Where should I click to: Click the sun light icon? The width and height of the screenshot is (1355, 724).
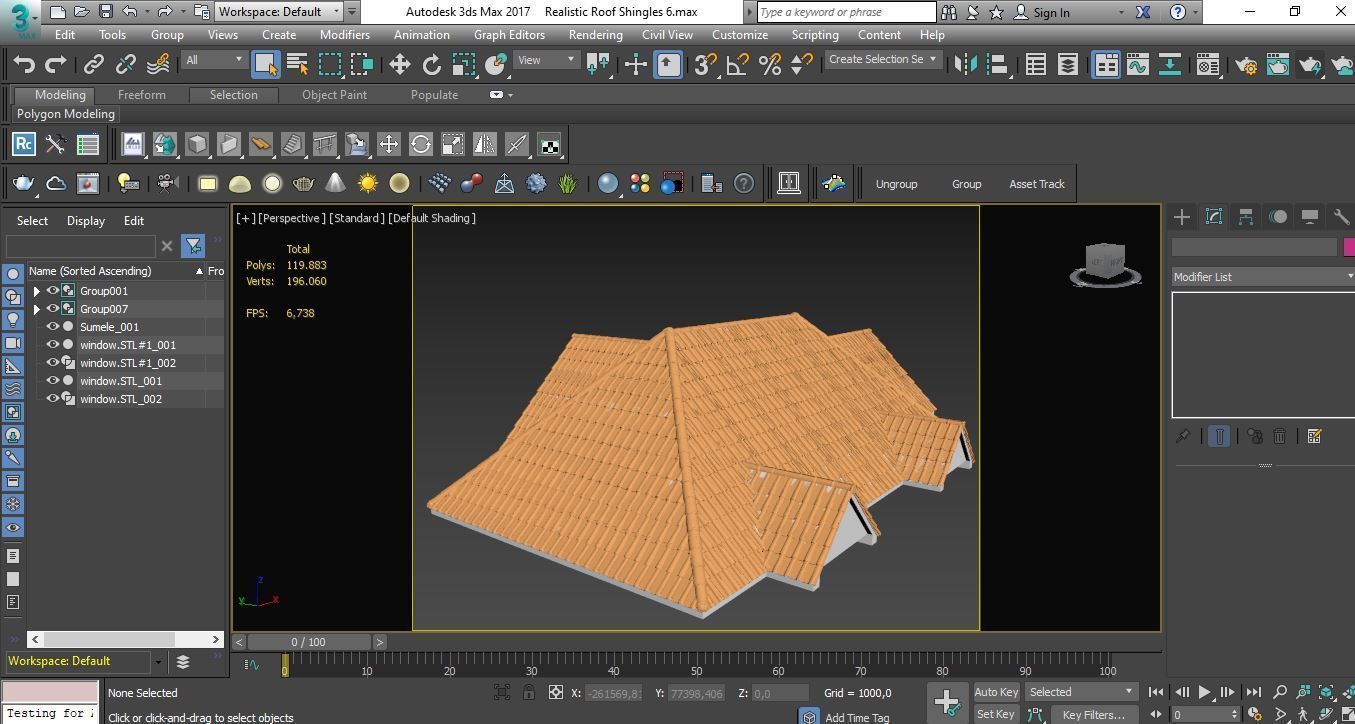pos(367,183)
